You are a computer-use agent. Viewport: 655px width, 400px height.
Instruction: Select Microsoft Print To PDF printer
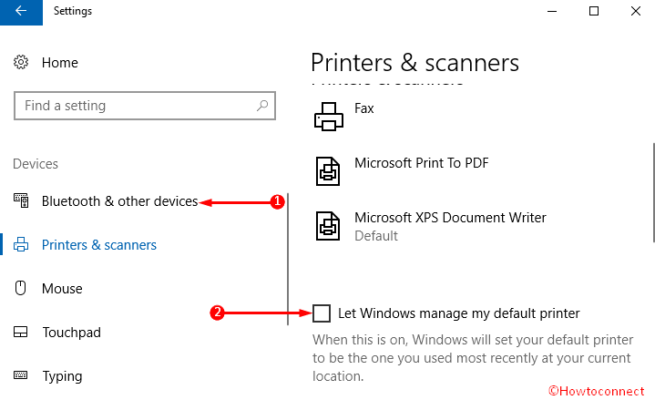421,163
